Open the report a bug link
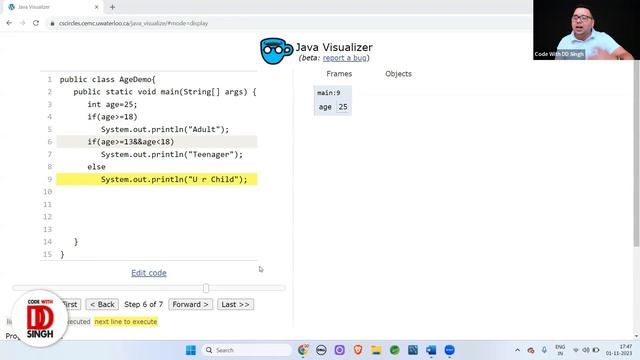The width and height of the screenshot is (640, 360). (345, 58)
